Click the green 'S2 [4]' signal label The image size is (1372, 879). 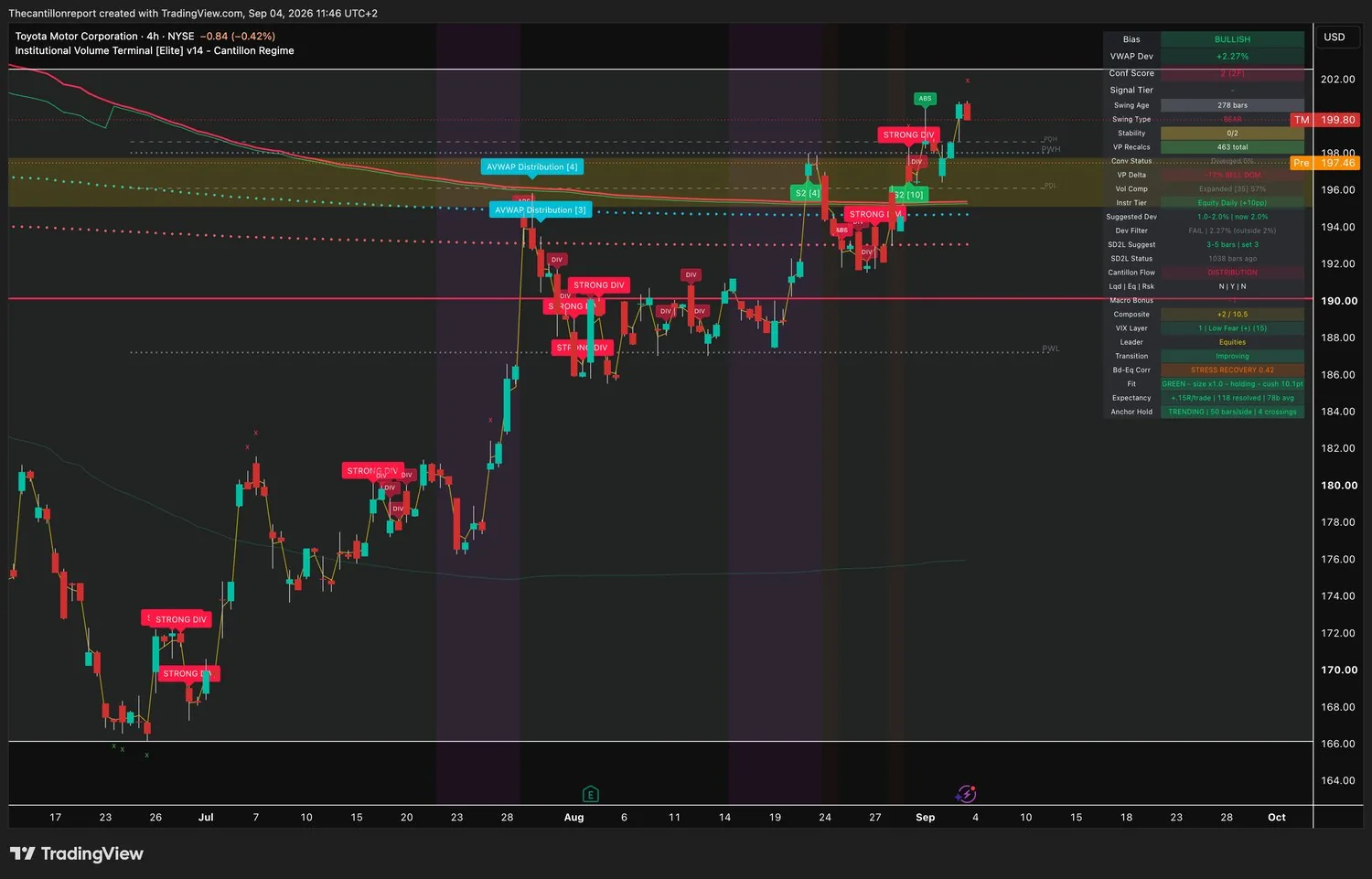pyautogui.click(x=807, y=193)
